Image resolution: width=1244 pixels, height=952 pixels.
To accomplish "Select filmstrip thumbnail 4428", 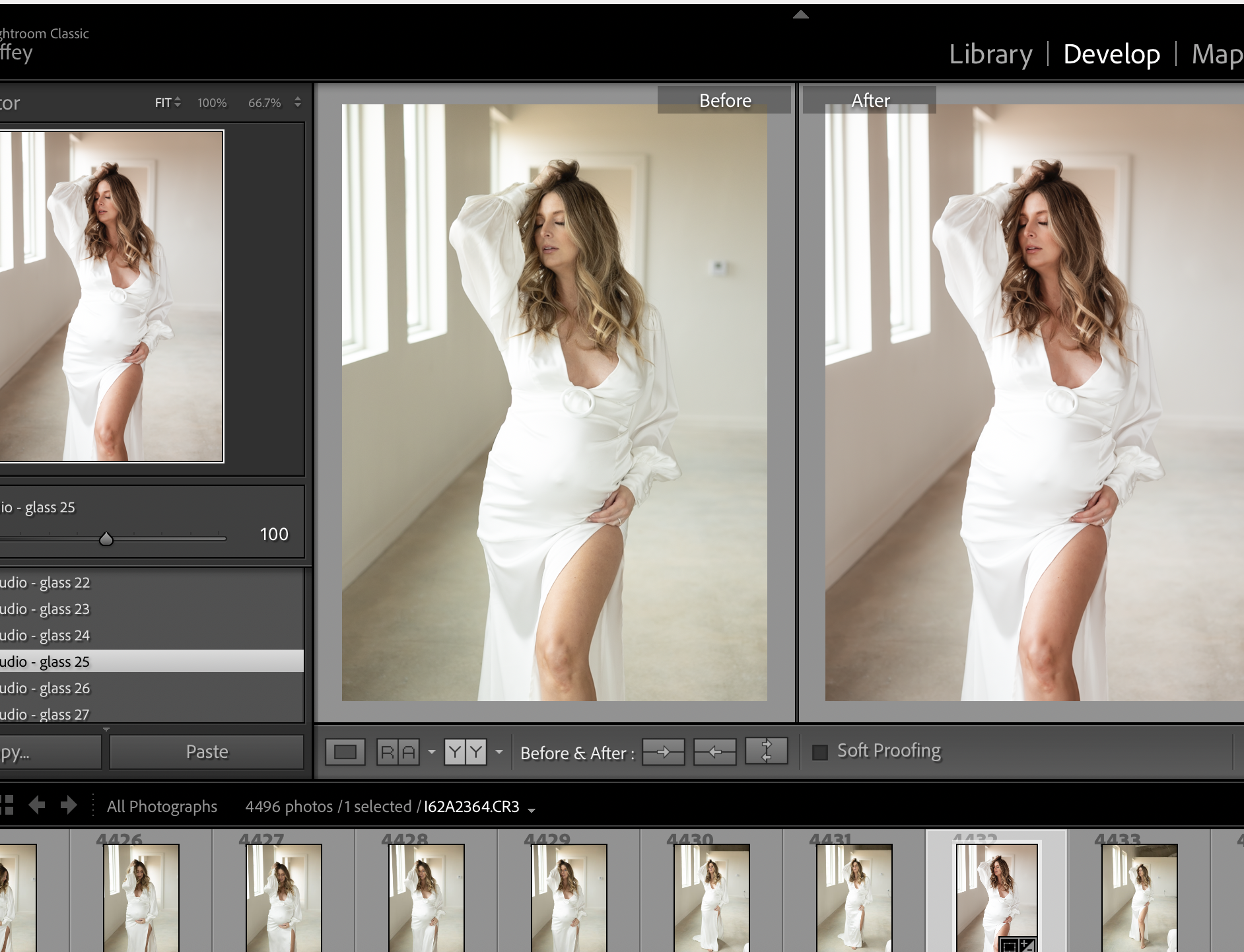I will point(427,898).
